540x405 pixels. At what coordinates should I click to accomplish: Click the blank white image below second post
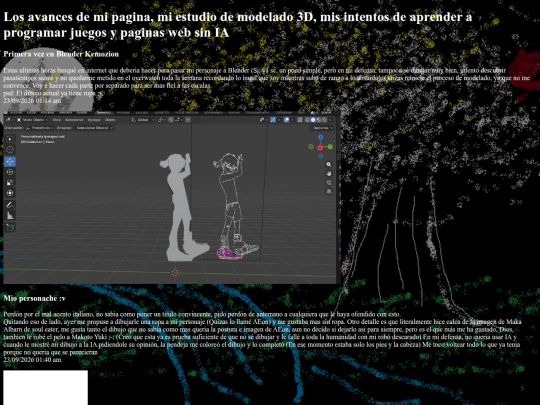(45, 387)
